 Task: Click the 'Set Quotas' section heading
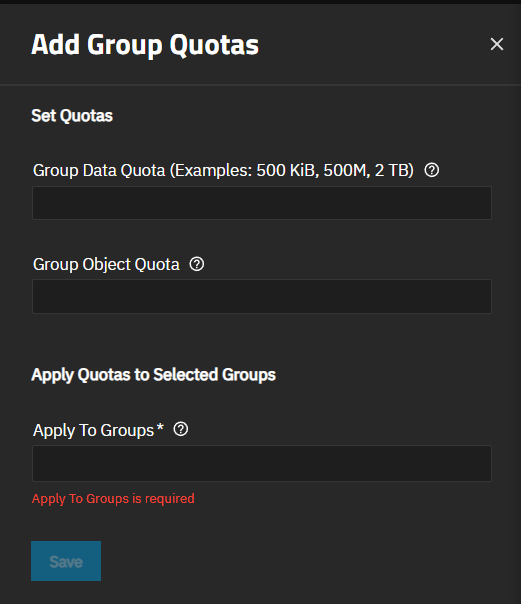(x=72, y=116)
